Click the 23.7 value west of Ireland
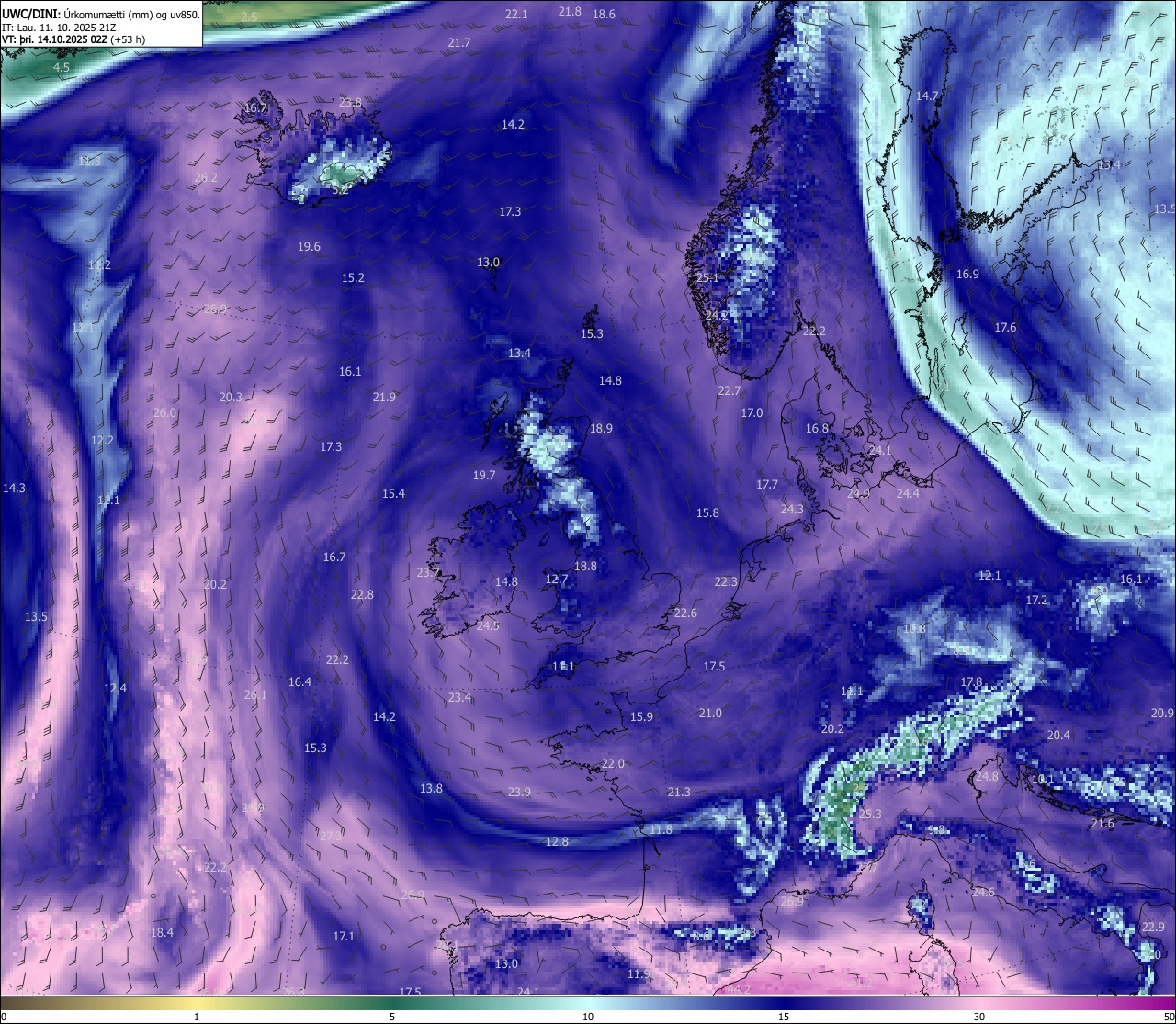This screenshot has height=1024, width=1176. (x=428, y=572)
